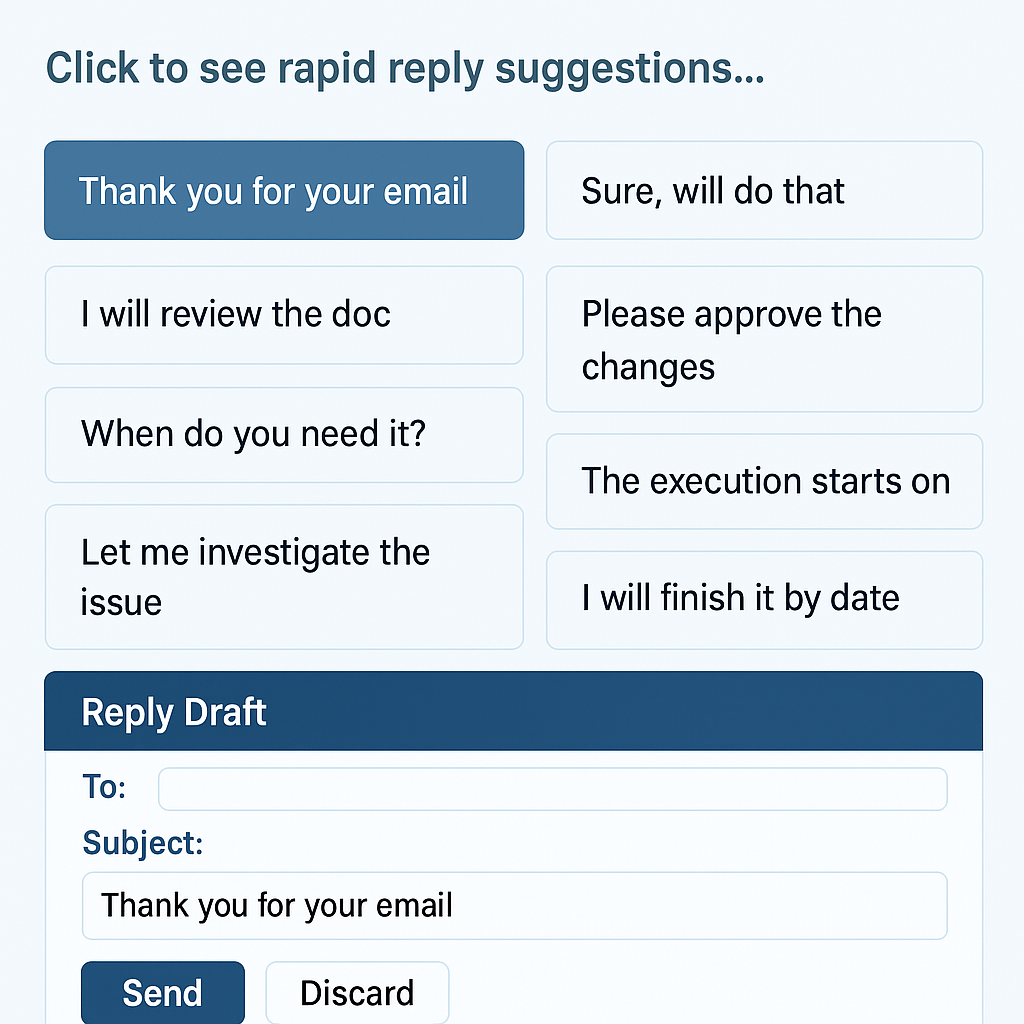
Task: Select "Let me investigate the issue" suggestion
Action: click(x=284, y=577)
